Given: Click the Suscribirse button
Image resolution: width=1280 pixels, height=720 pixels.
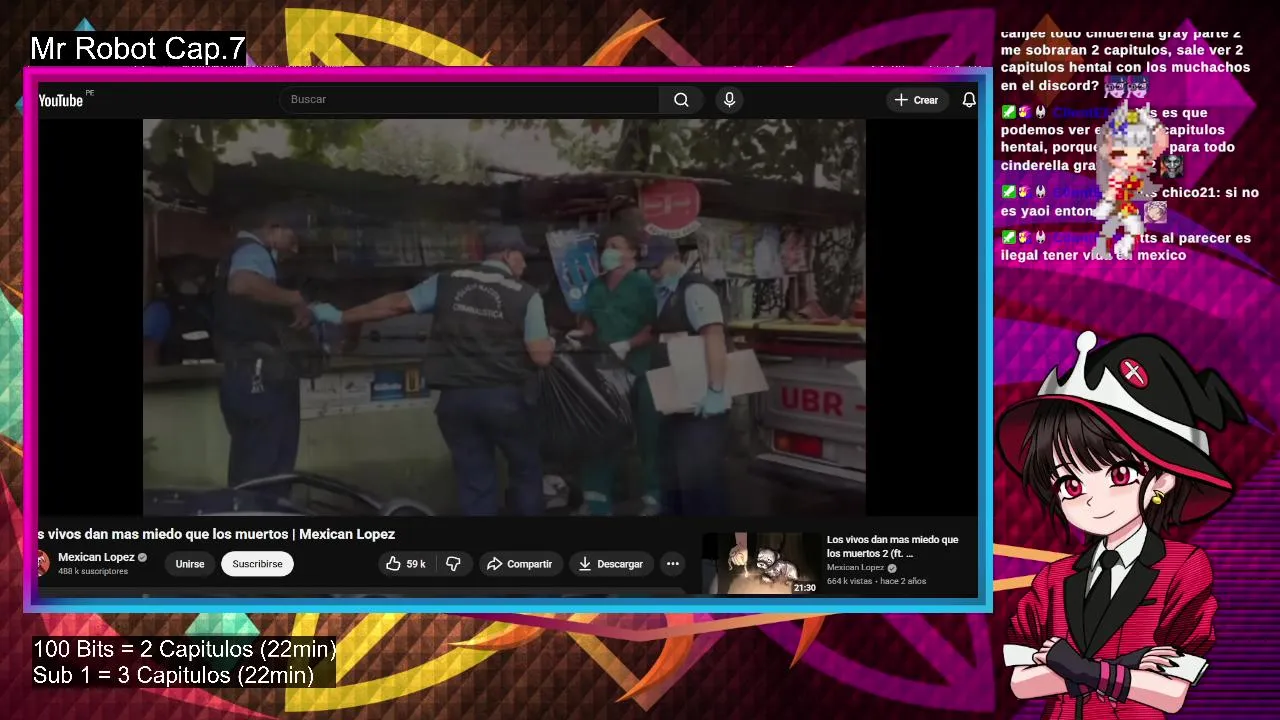Looking at the screenshot, I should 257,564.
